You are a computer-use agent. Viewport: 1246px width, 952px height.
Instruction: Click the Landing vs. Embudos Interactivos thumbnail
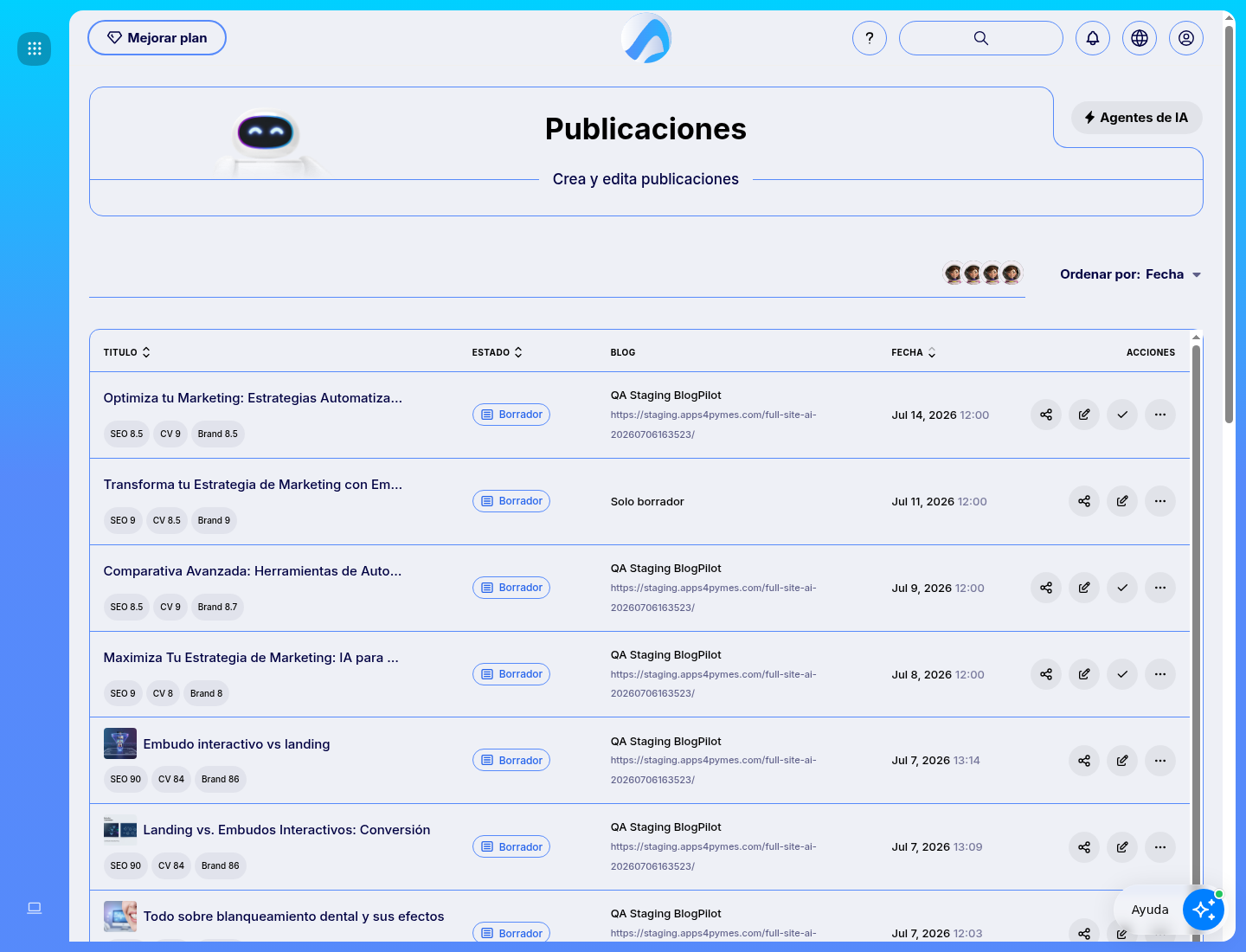(x=120, y=830)
